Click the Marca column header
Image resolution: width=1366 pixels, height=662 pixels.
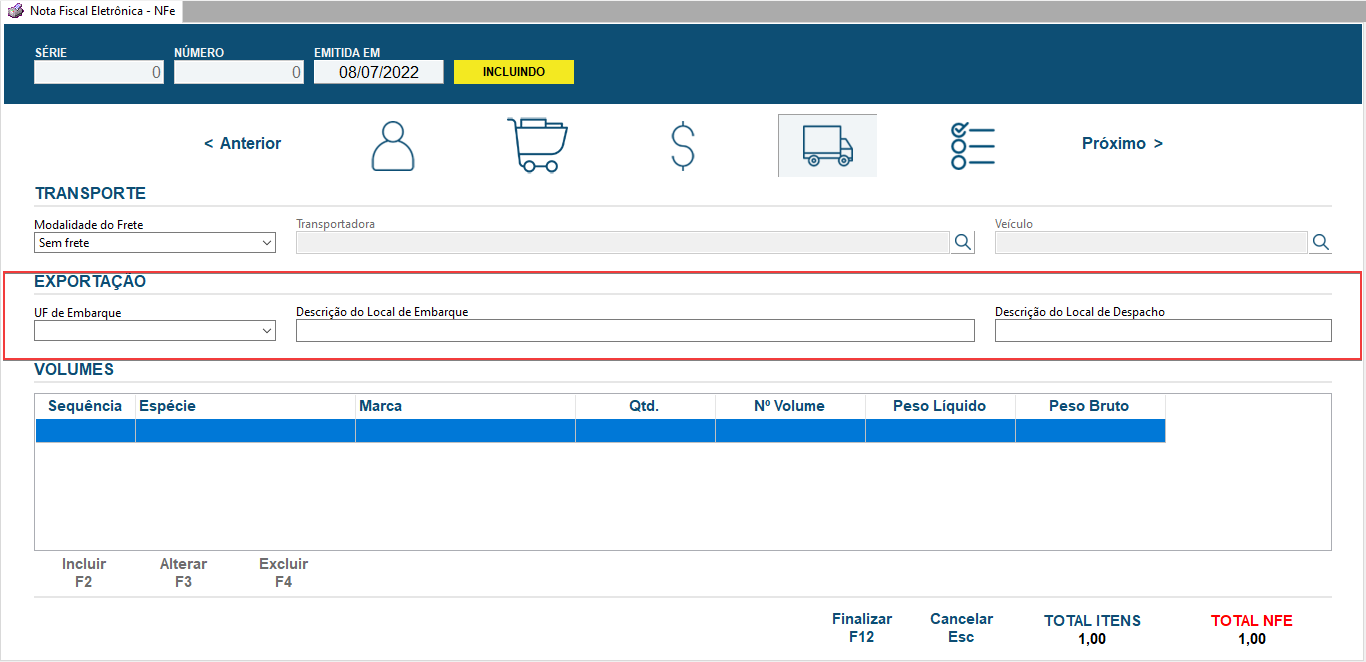click(465, 406)
